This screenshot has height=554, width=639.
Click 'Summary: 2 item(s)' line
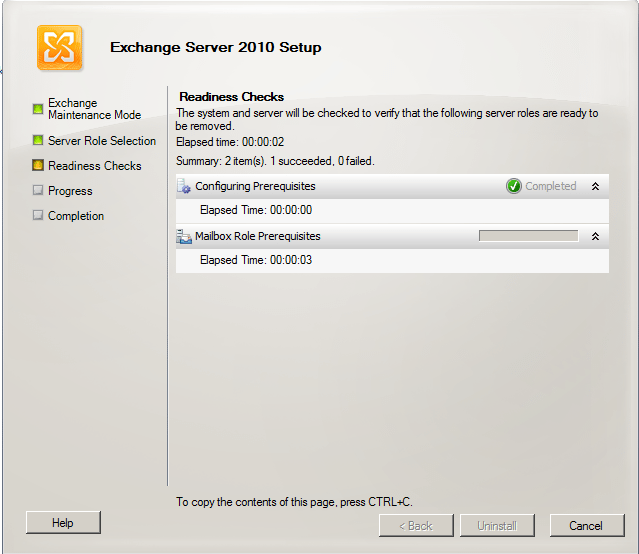(275, 161)
